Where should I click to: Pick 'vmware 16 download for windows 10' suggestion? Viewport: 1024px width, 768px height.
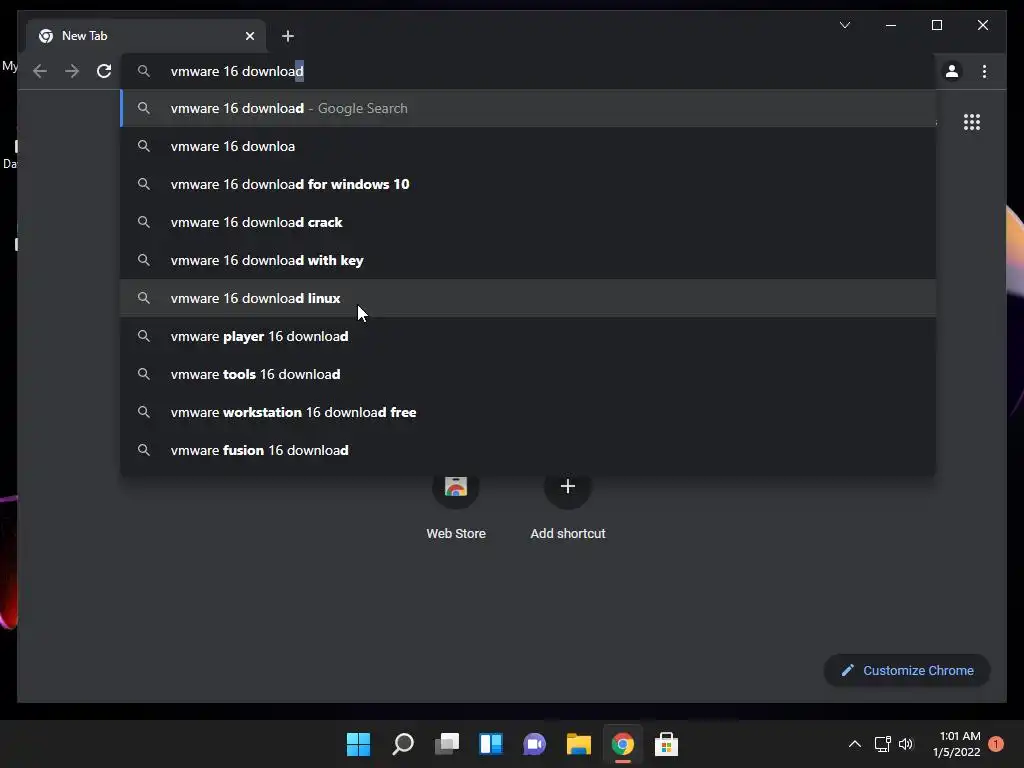528,184
